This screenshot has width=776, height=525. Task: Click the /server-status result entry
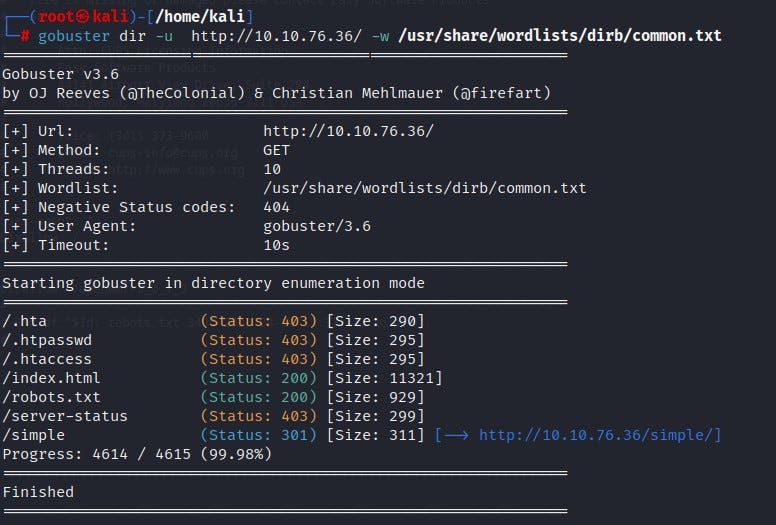pyautogui.click(x=65, y=416)
